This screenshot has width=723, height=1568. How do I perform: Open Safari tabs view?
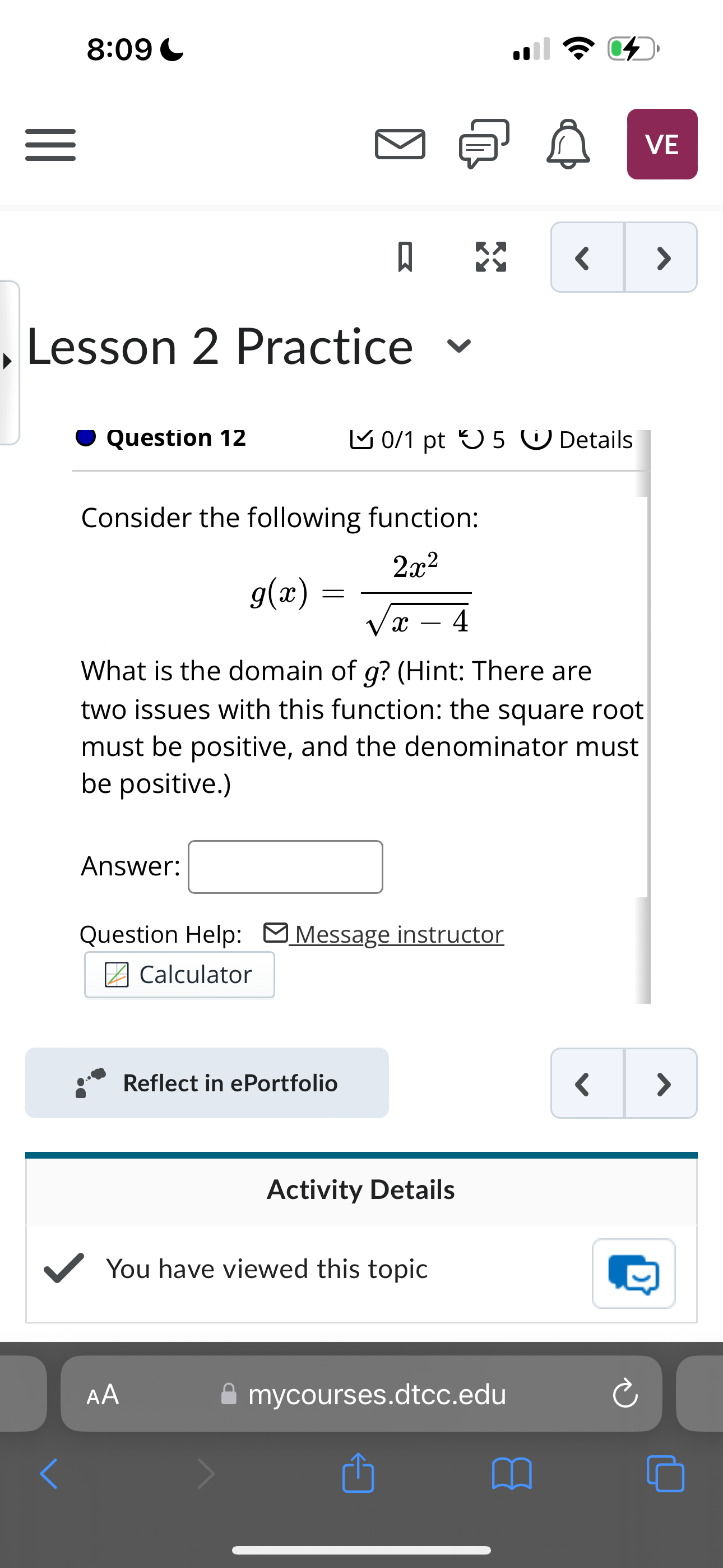click(x=665, y=1475)
